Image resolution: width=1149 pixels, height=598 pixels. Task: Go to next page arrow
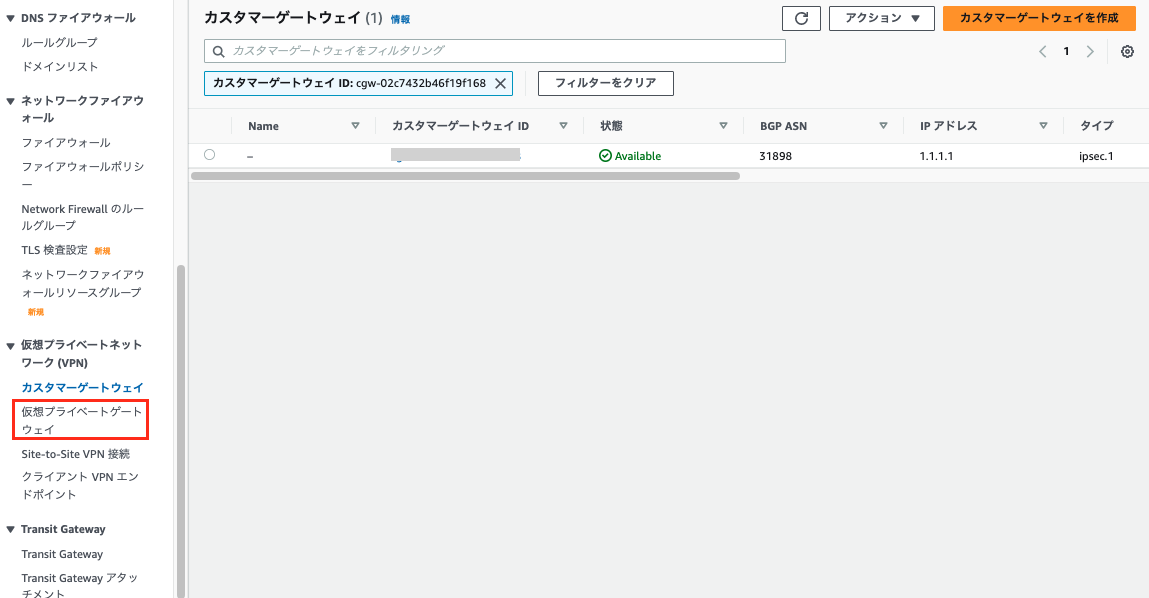[1090, 52]
